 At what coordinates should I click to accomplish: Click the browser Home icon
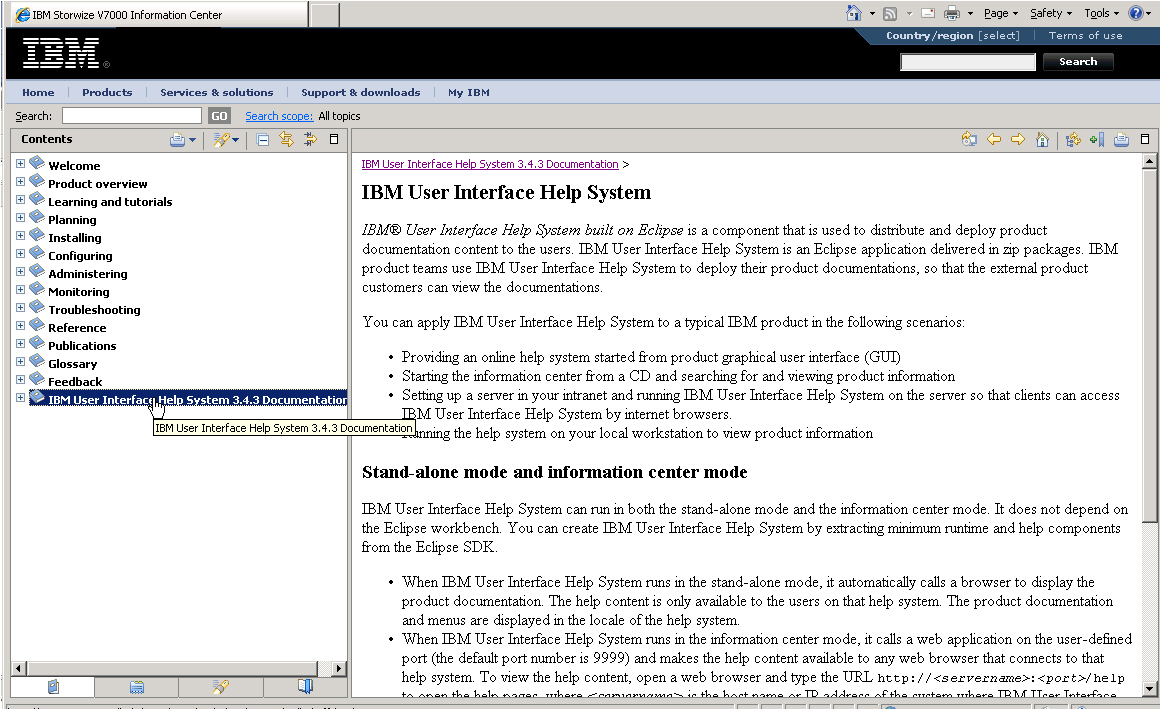pyautogui.click(x=854, y=13)
